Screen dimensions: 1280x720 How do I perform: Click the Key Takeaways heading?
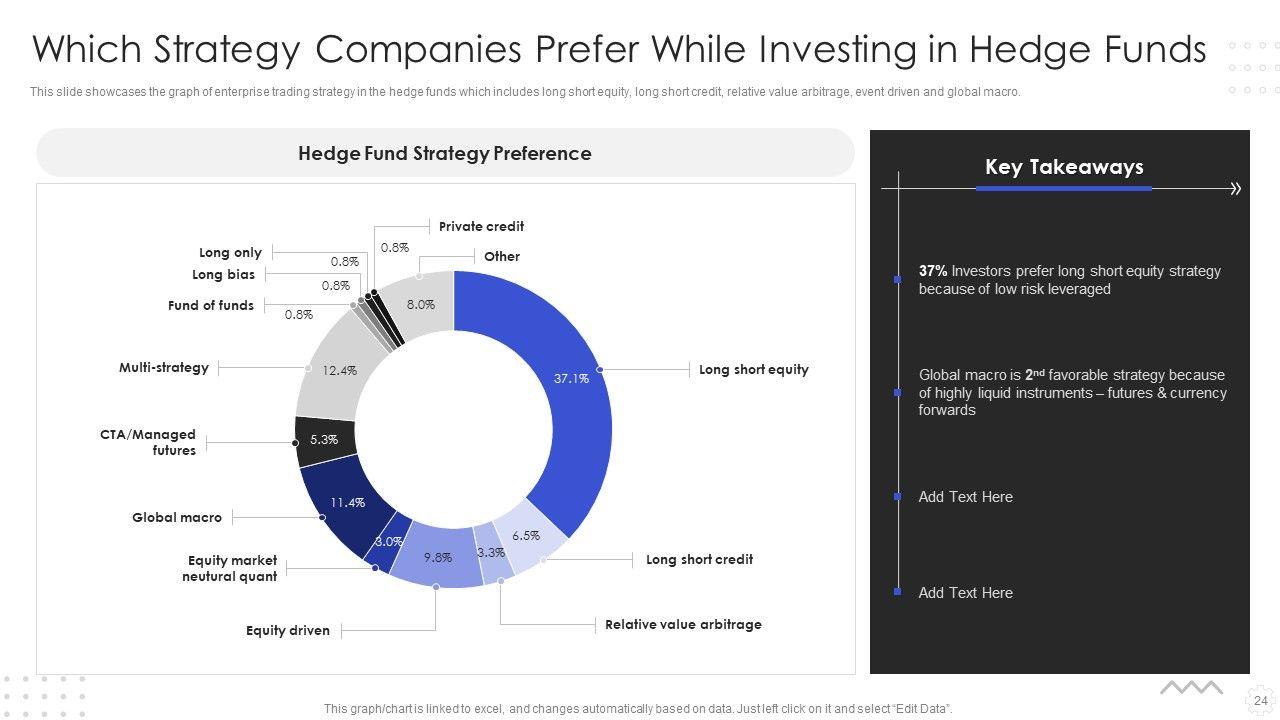(1064, 167)
